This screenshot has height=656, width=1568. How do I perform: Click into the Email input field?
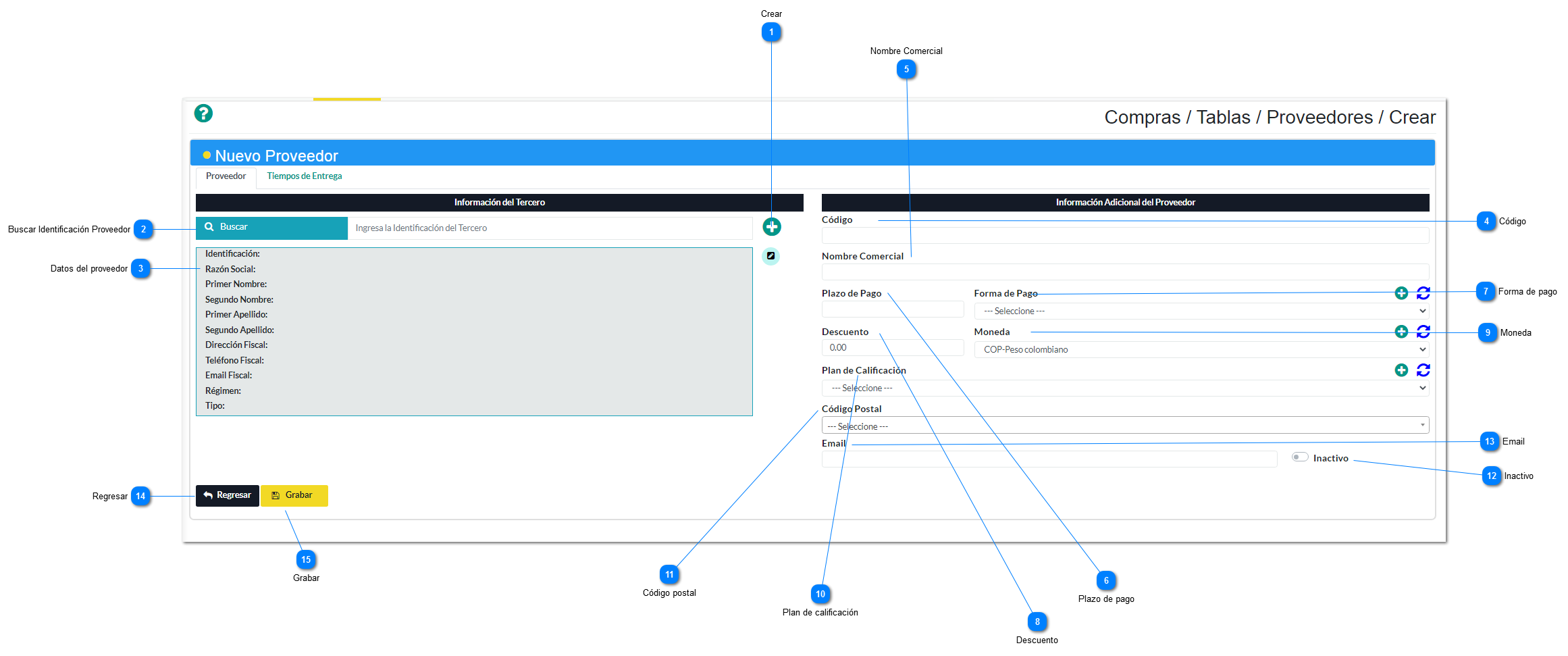[1049, 459]
